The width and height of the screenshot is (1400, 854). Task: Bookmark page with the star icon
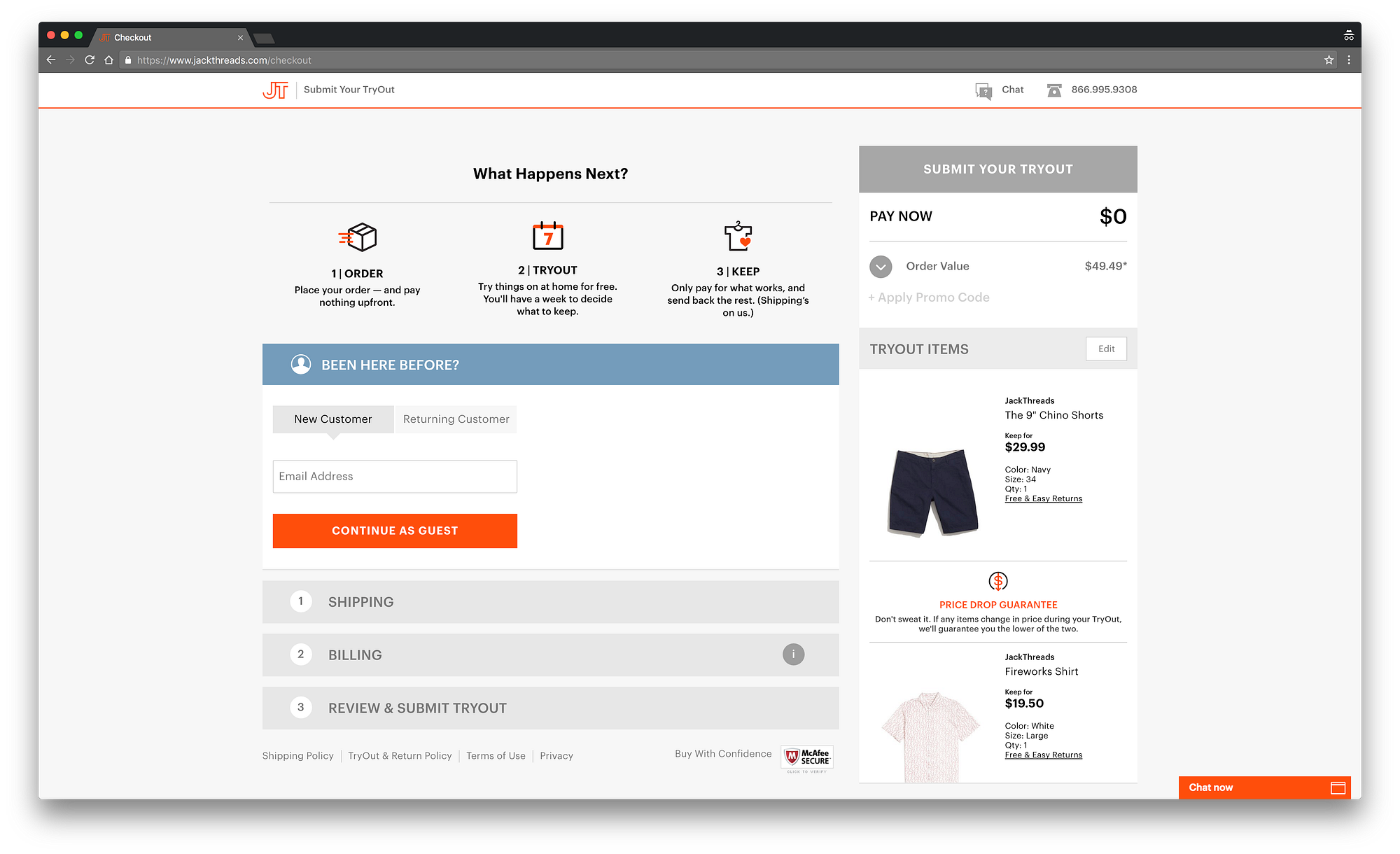pos(1329,60)
